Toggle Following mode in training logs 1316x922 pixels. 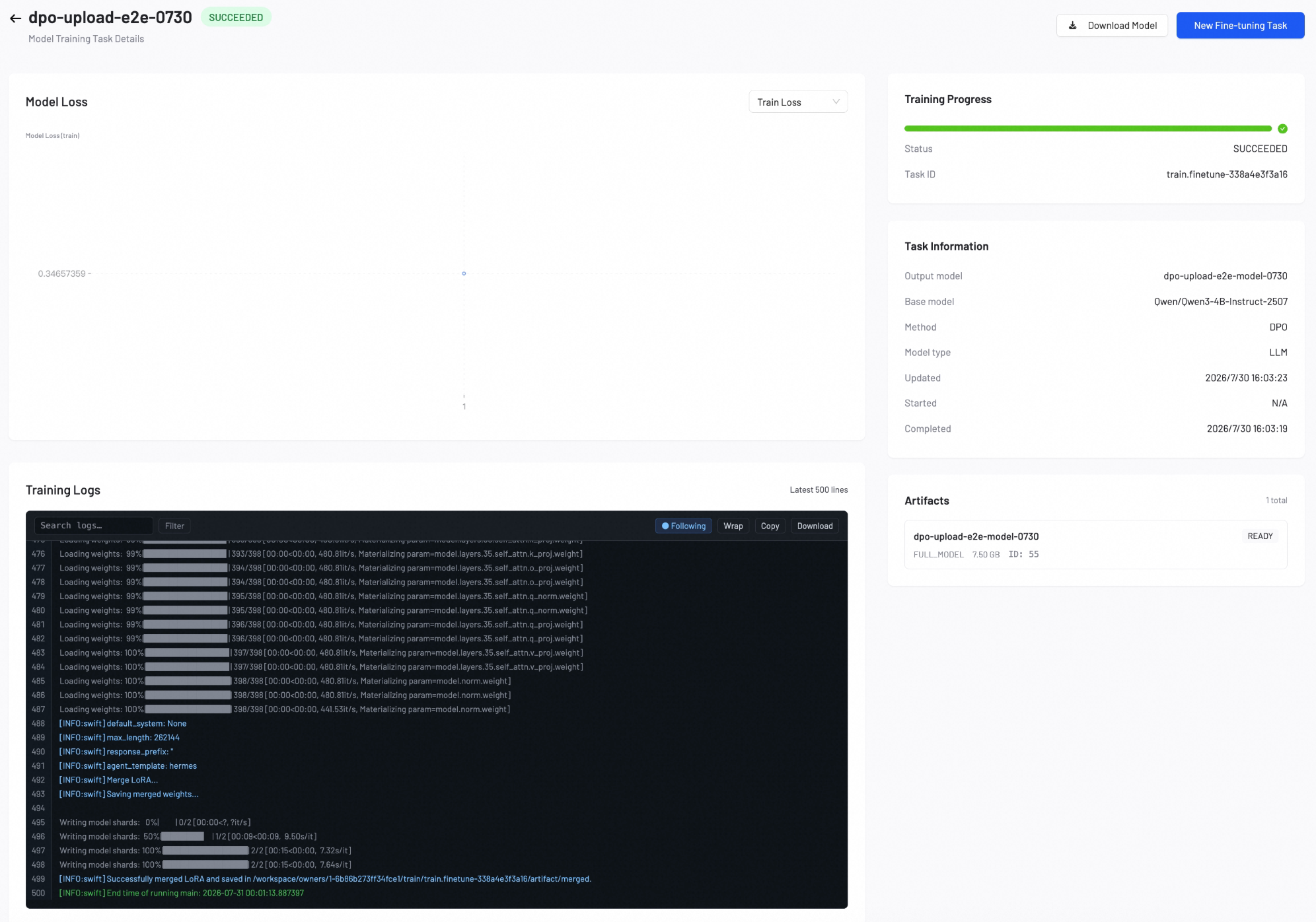pyautogui.click(x=683, y=526)
